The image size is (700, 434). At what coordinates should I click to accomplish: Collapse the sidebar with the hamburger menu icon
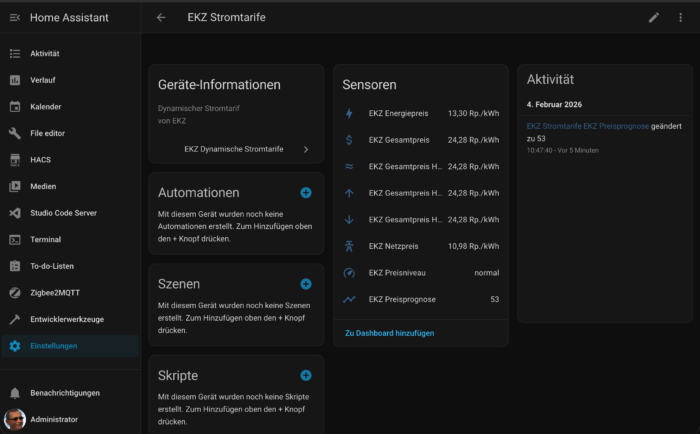click(x=14, y=17)
